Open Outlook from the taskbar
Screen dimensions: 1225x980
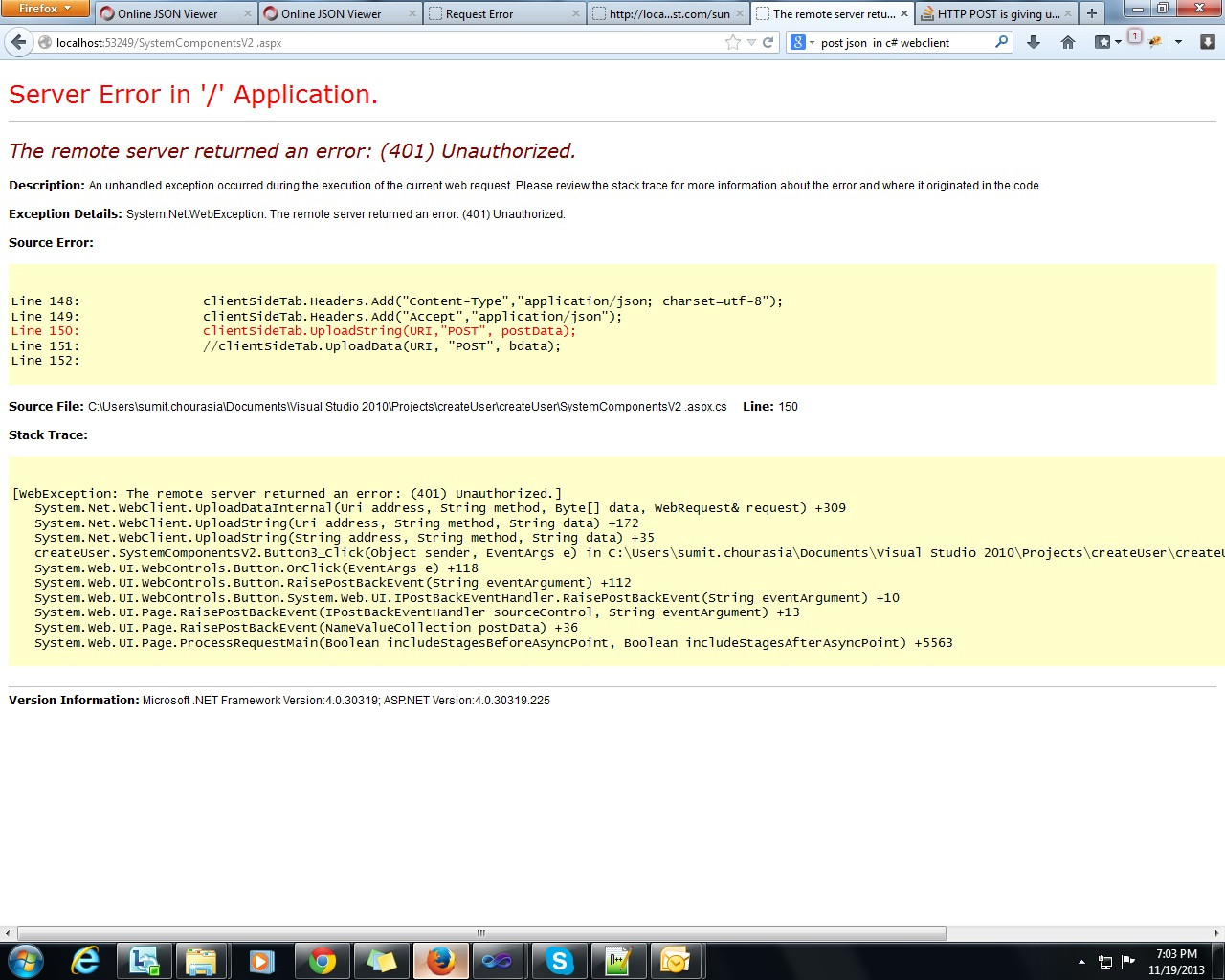[678, 960]
